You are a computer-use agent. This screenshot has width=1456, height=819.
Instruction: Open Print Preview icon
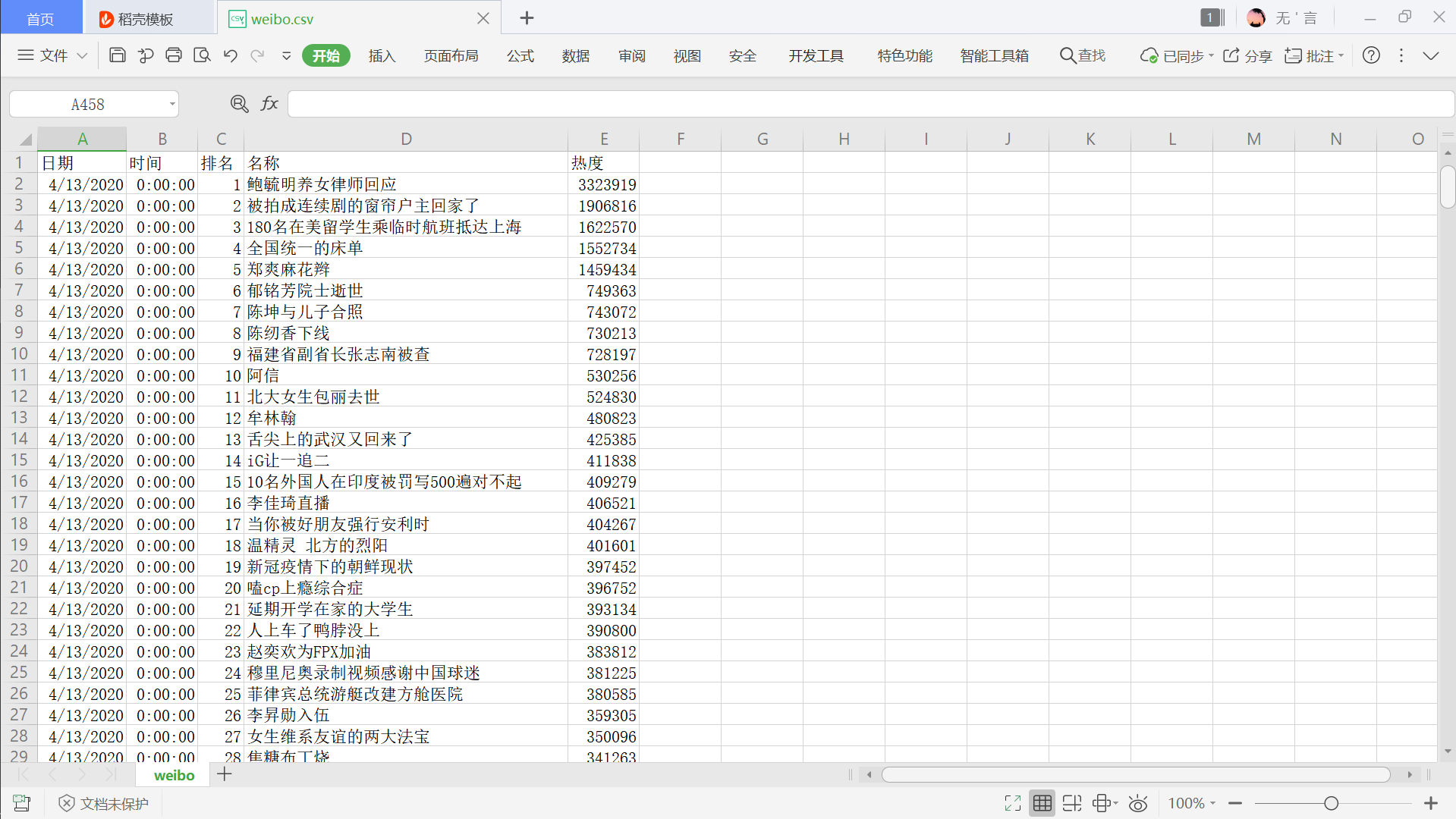pyautogui.click(x=202, y=55)
